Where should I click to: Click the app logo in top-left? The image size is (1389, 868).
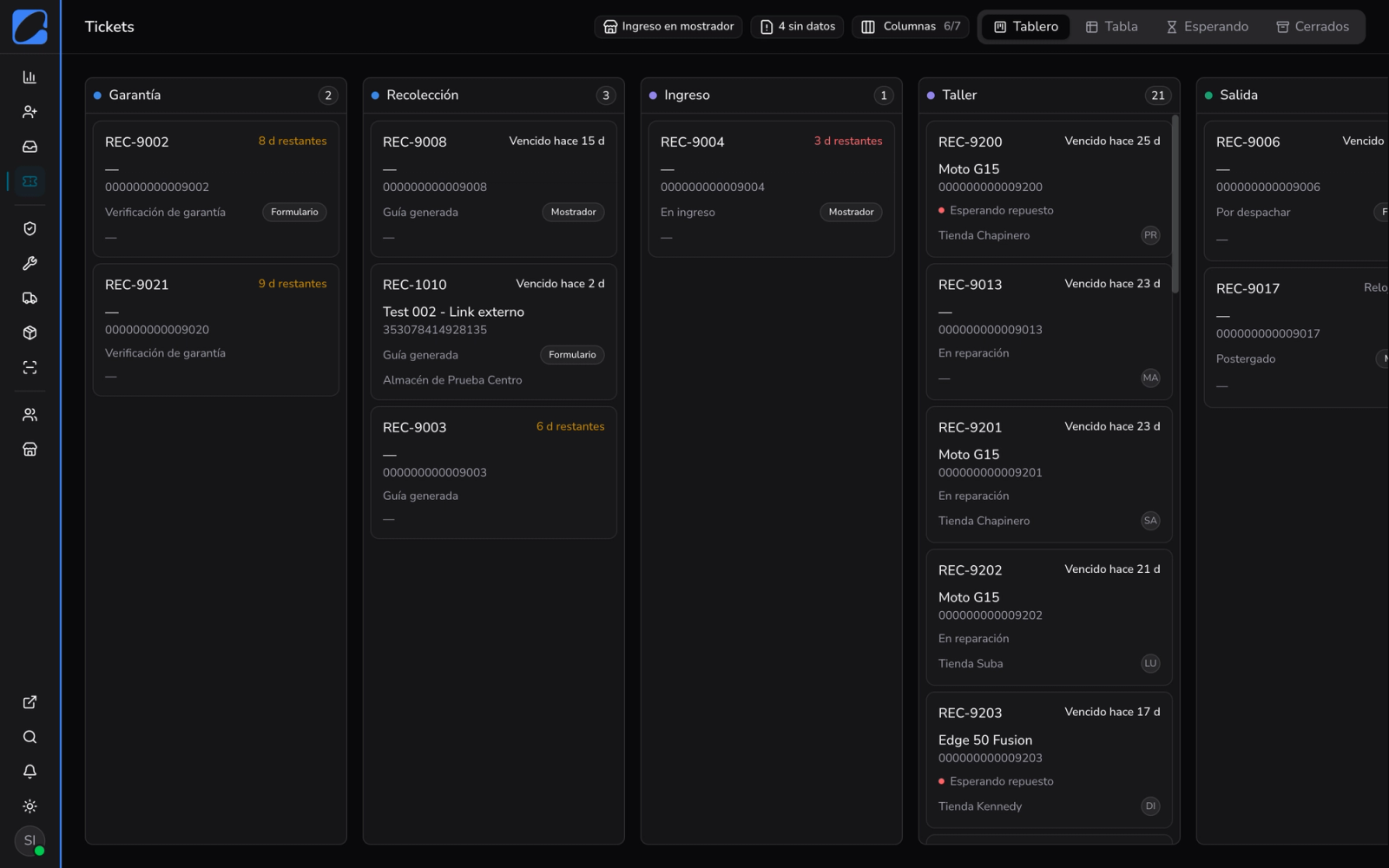coord(30,27)
